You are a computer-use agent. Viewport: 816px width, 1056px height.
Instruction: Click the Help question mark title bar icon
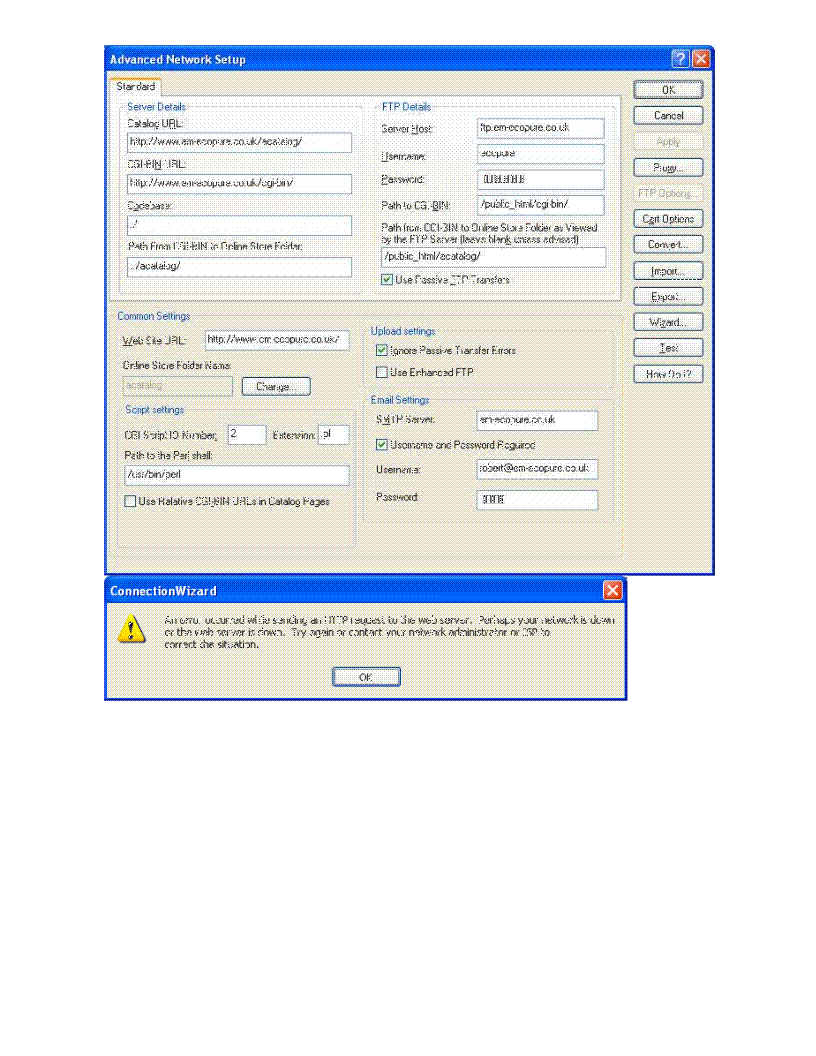[679, 59]
